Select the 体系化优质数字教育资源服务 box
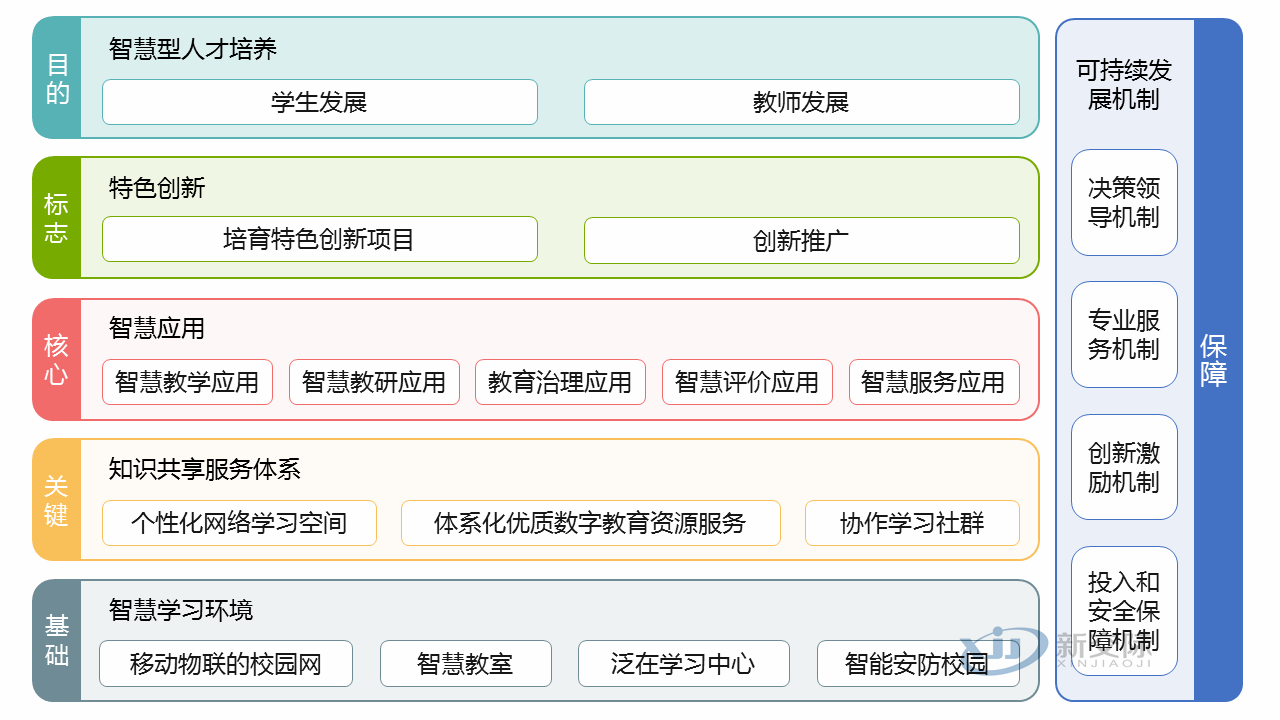The height and width of the screenshot is (720, 1280). click(591, 523)
